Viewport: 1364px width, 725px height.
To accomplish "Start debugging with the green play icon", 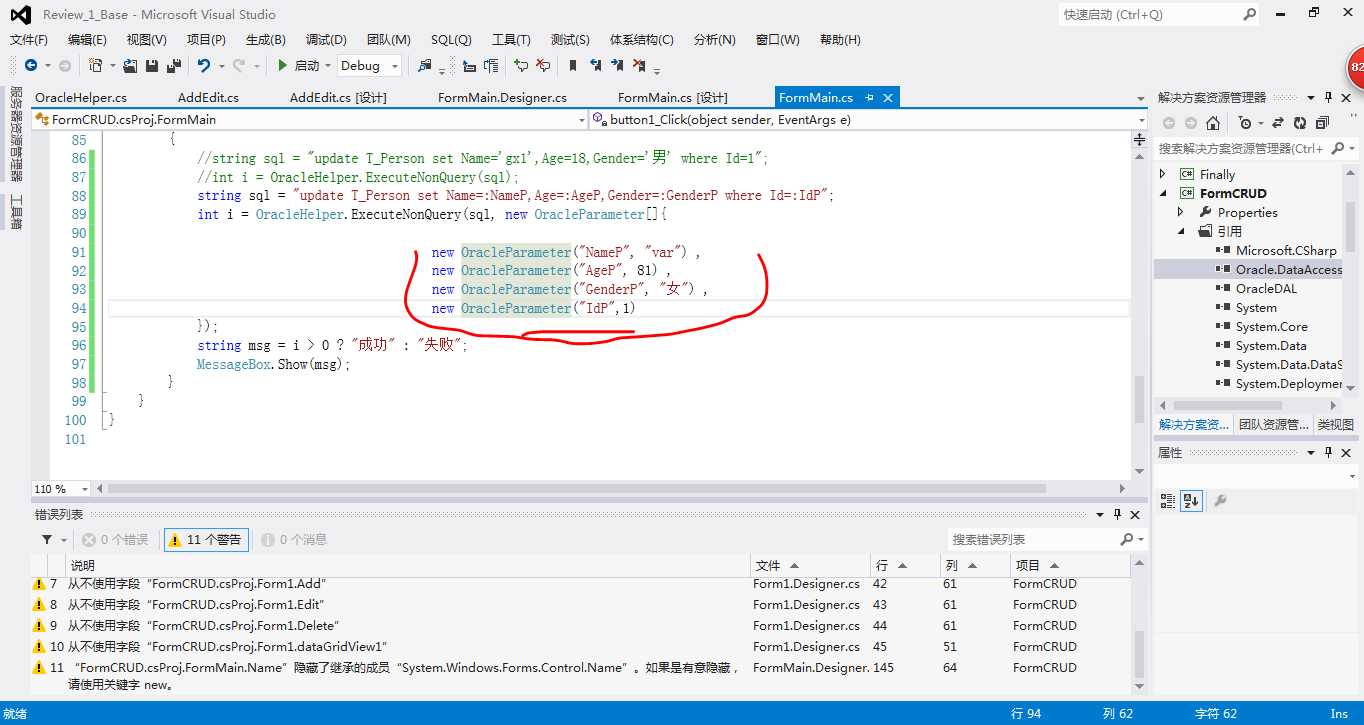I will (283, 65).
